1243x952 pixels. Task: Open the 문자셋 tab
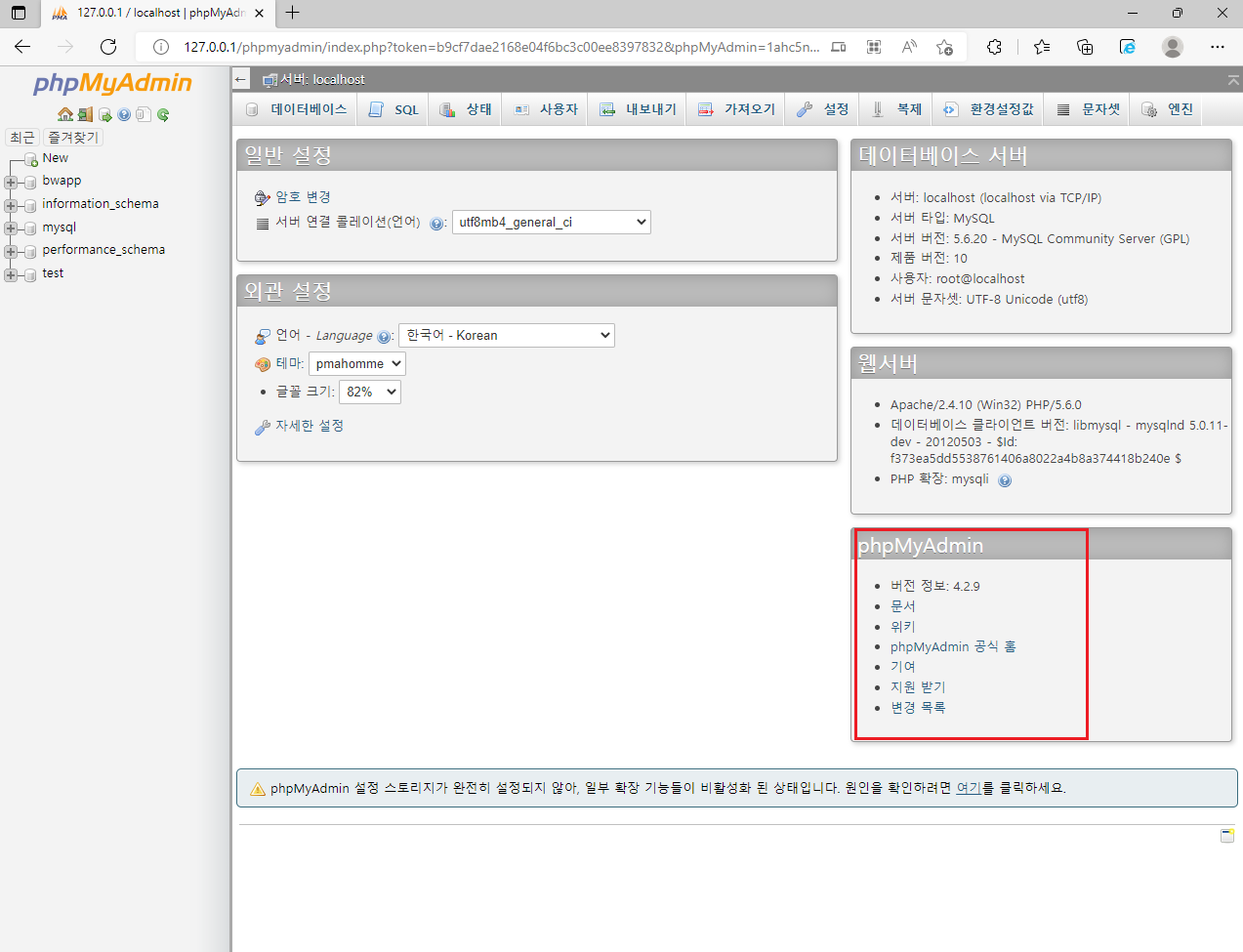(1088, 109)
